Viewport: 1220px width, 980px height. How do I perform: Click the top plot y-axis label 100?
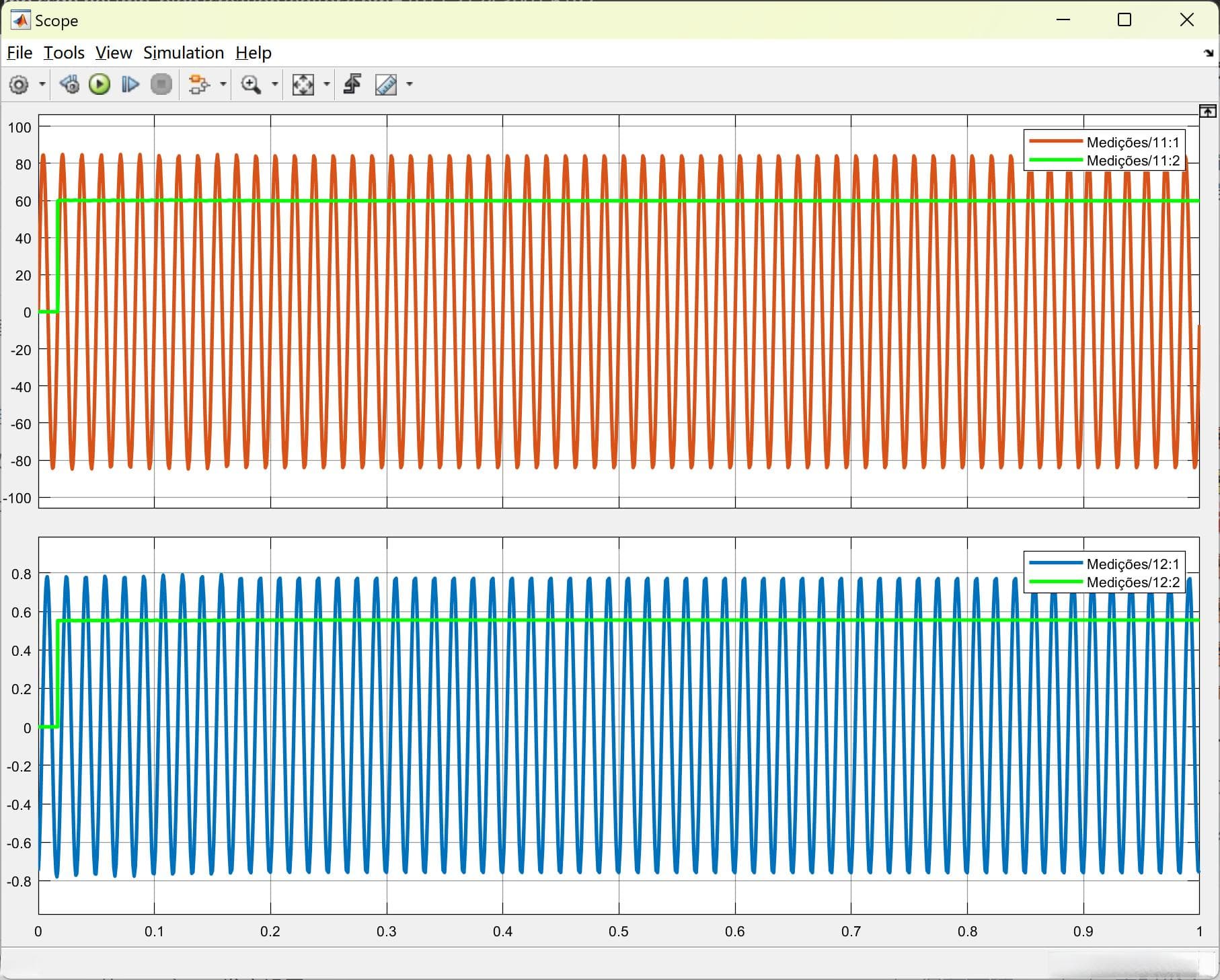pyautogui.click(x=20, y=128)
